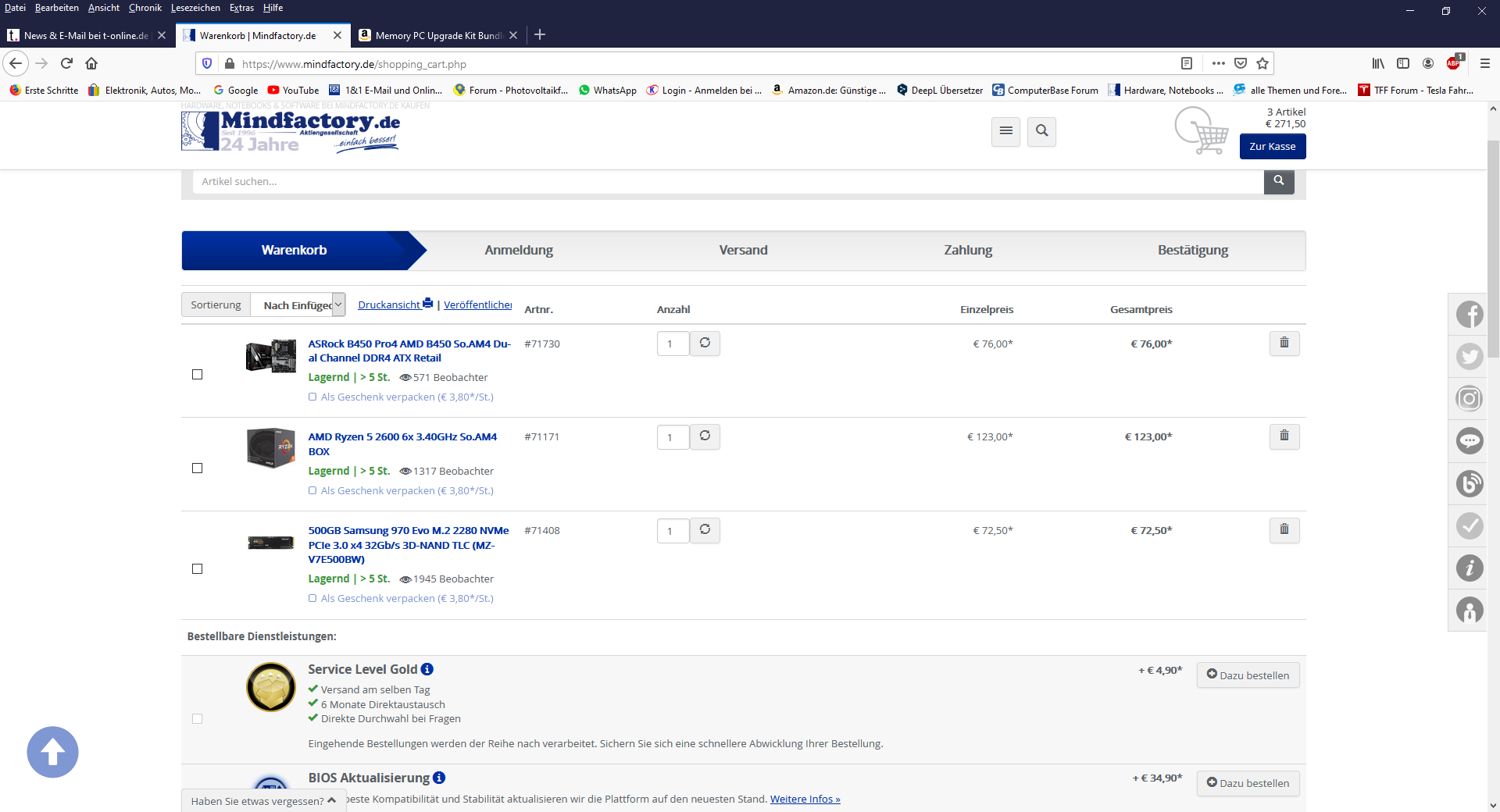The width and height of the screenshot is (1500, 812).
Task: Click the scroll-to-top arrow button
Action: (52, 752)
